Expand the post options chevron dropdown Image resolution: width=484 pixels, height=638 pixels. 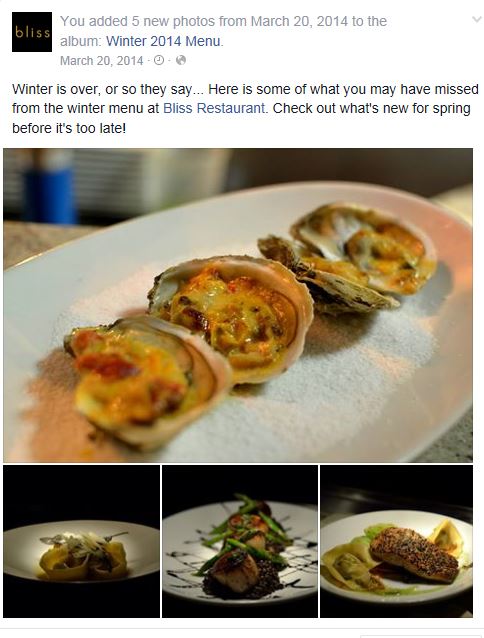point(476,20)
